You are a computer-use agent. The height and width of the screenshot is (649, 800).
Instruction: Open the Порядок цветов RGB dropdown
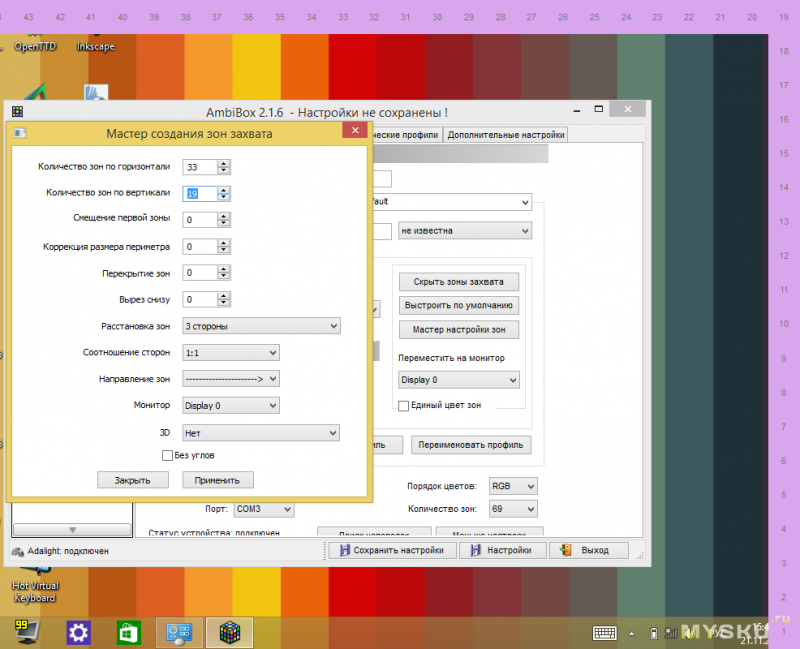point(513,486)
